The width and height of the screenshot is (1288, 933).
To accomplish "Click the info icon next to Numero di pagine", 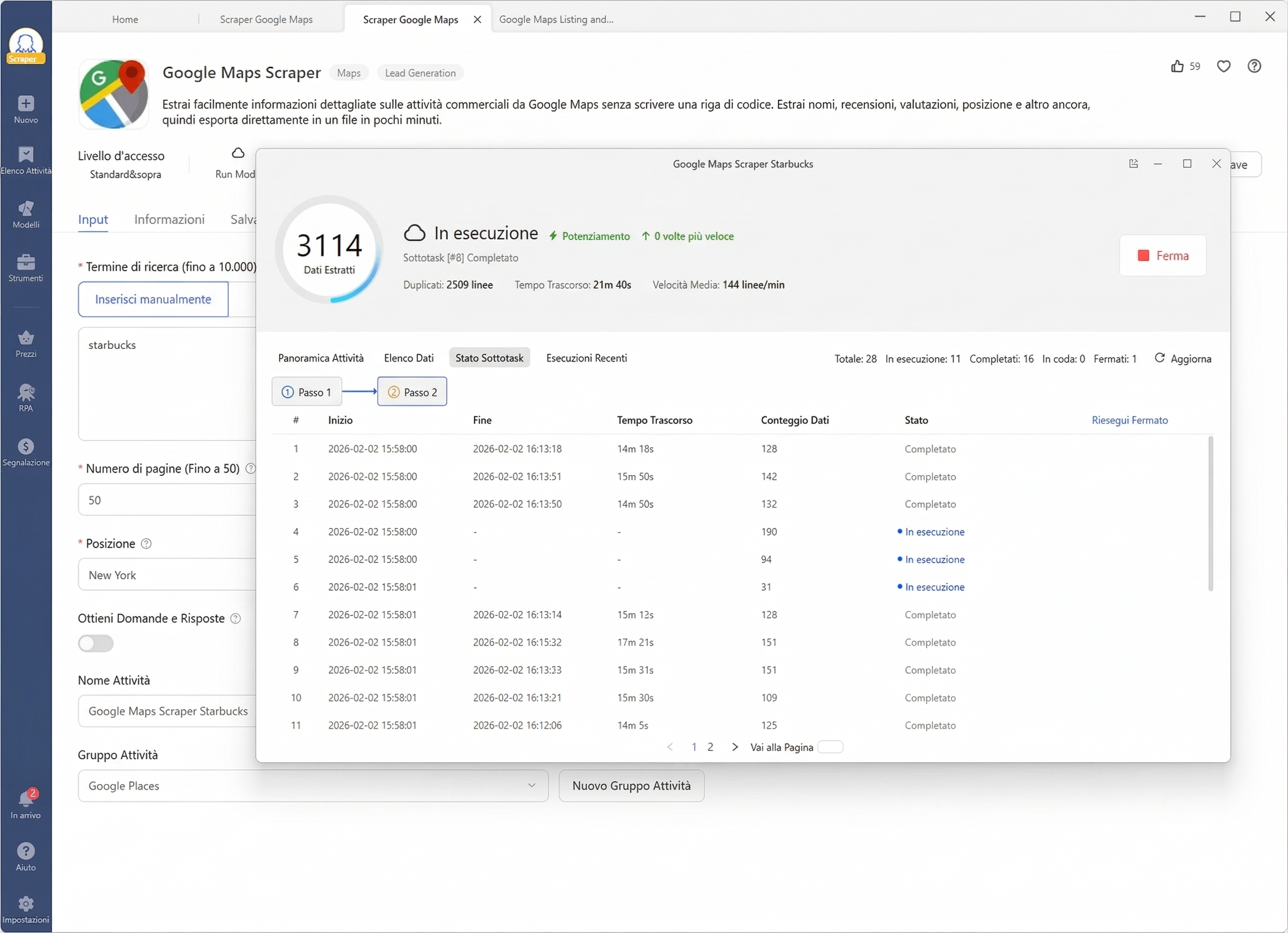I will (250, 469).
